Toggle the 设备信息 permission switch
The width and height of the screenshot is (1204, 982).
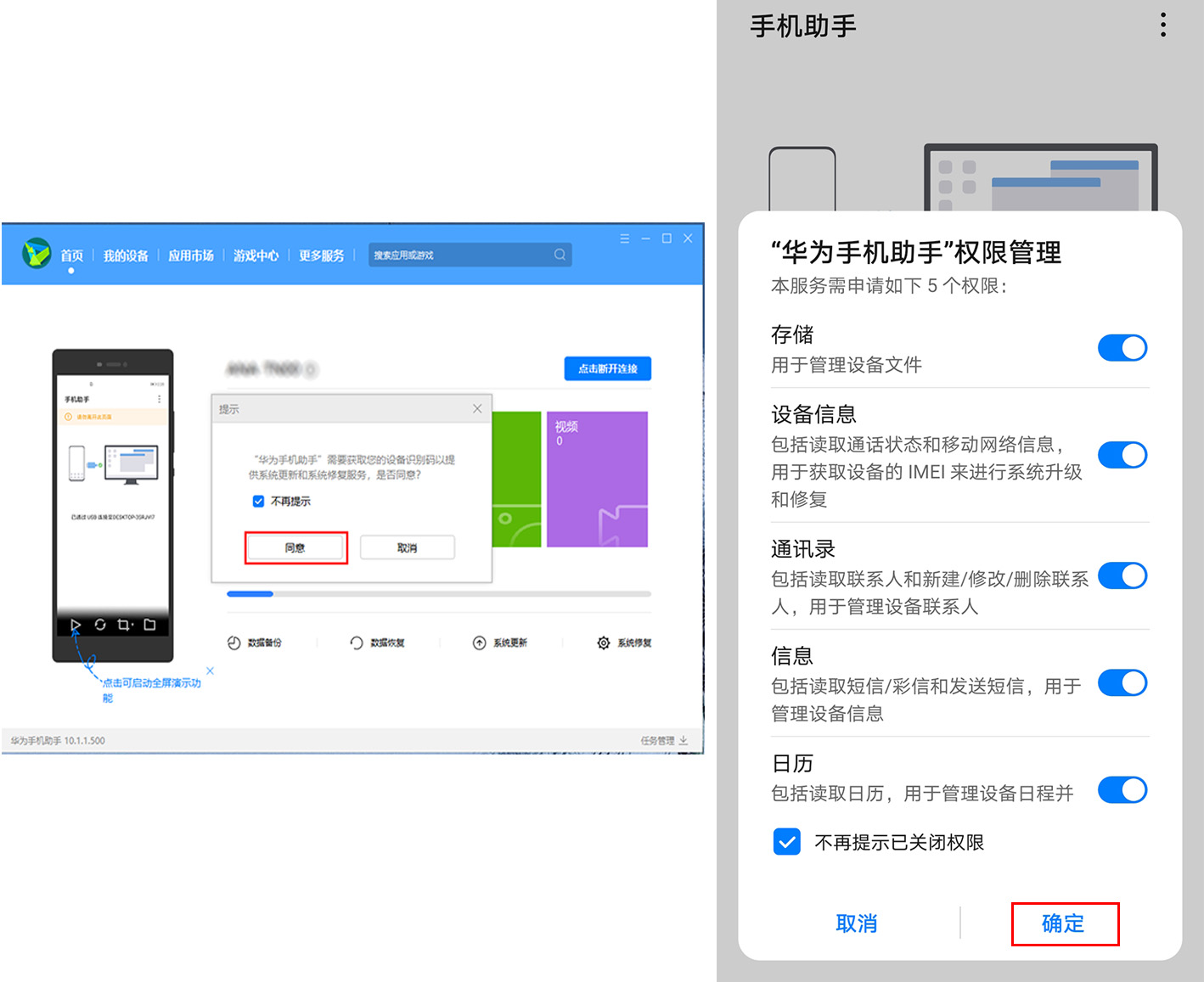point(1122,455)
